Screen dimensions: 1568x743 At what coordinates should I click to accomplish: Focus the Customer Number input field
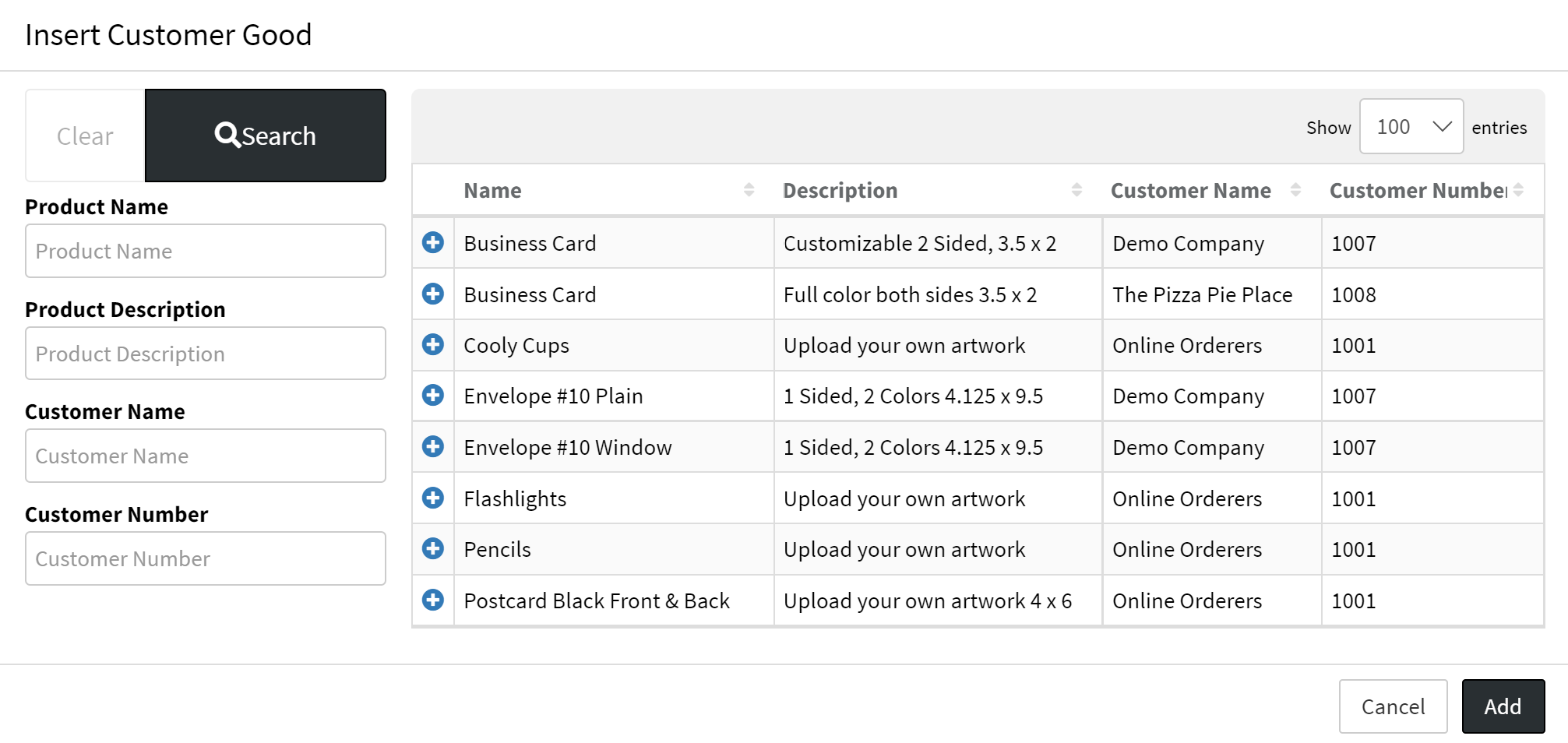(x=206, y=558)
